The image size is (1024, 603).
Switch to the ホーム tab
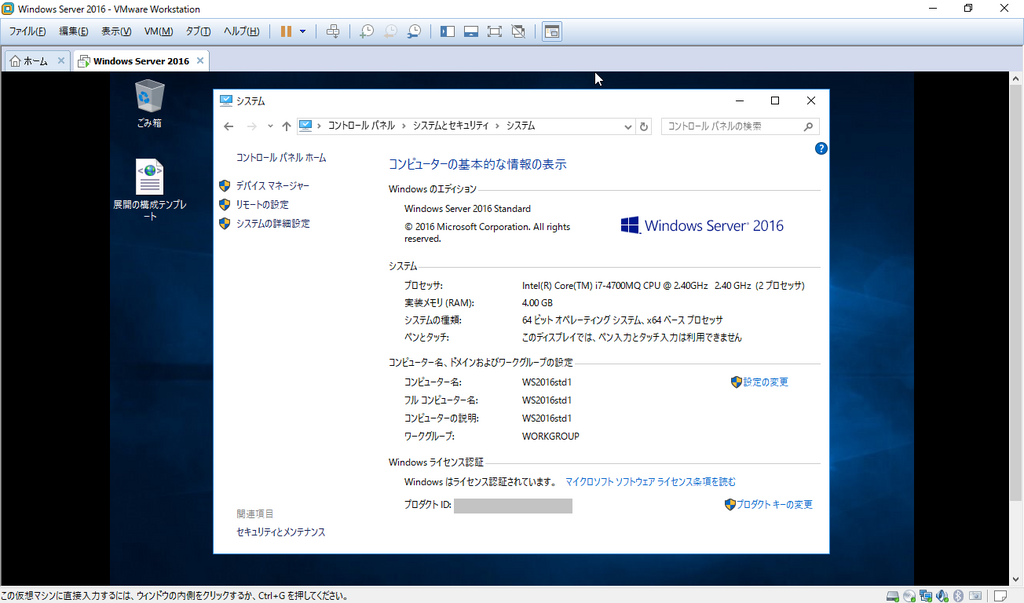pos(29,61)
